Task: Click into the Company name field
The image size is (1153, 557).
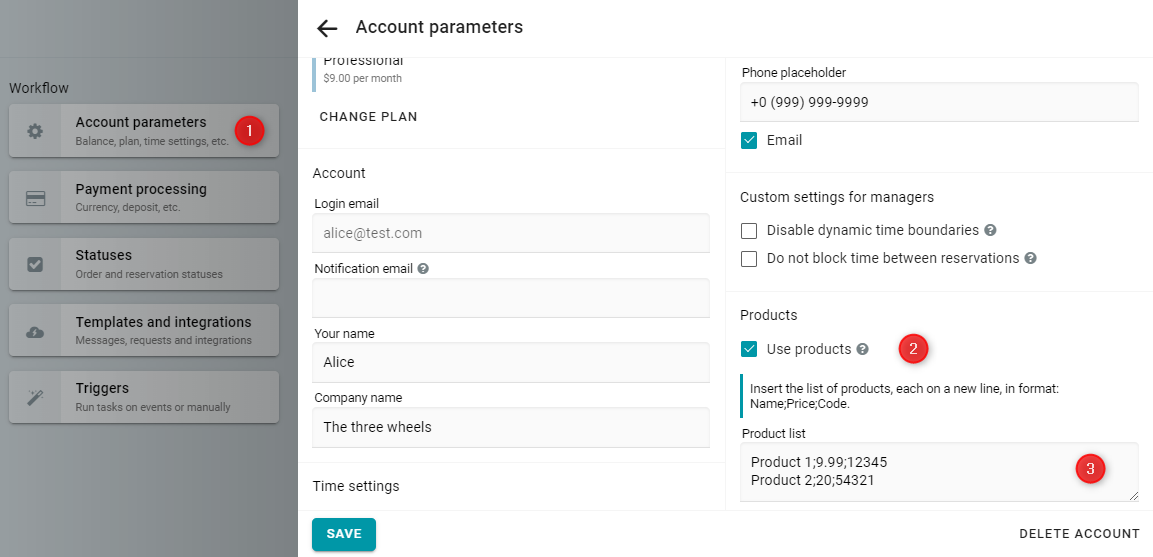Action: point(511,427)
